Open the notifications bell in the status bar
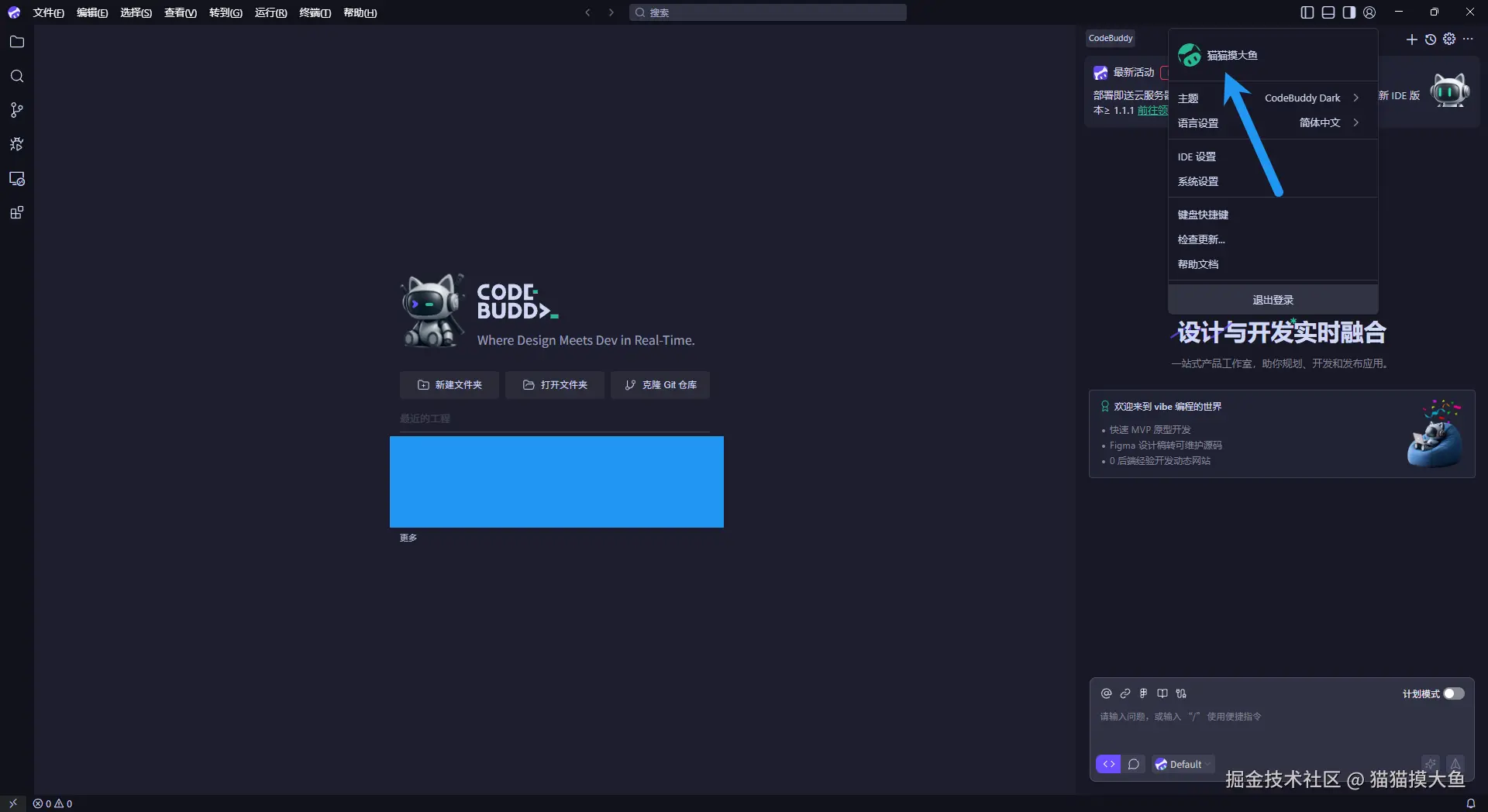Image resolution: width=1488 pixels, height=812 pixels. click(x=1470, y=803)
